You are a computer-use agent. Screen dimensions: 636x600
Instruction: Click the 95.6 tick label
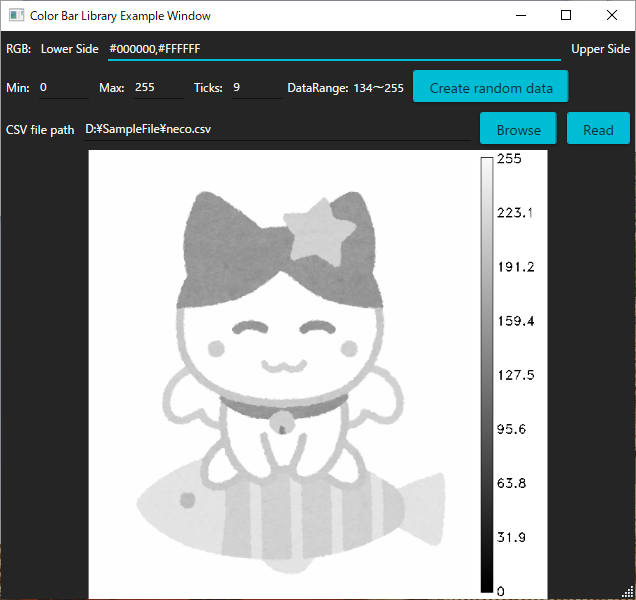511,429
